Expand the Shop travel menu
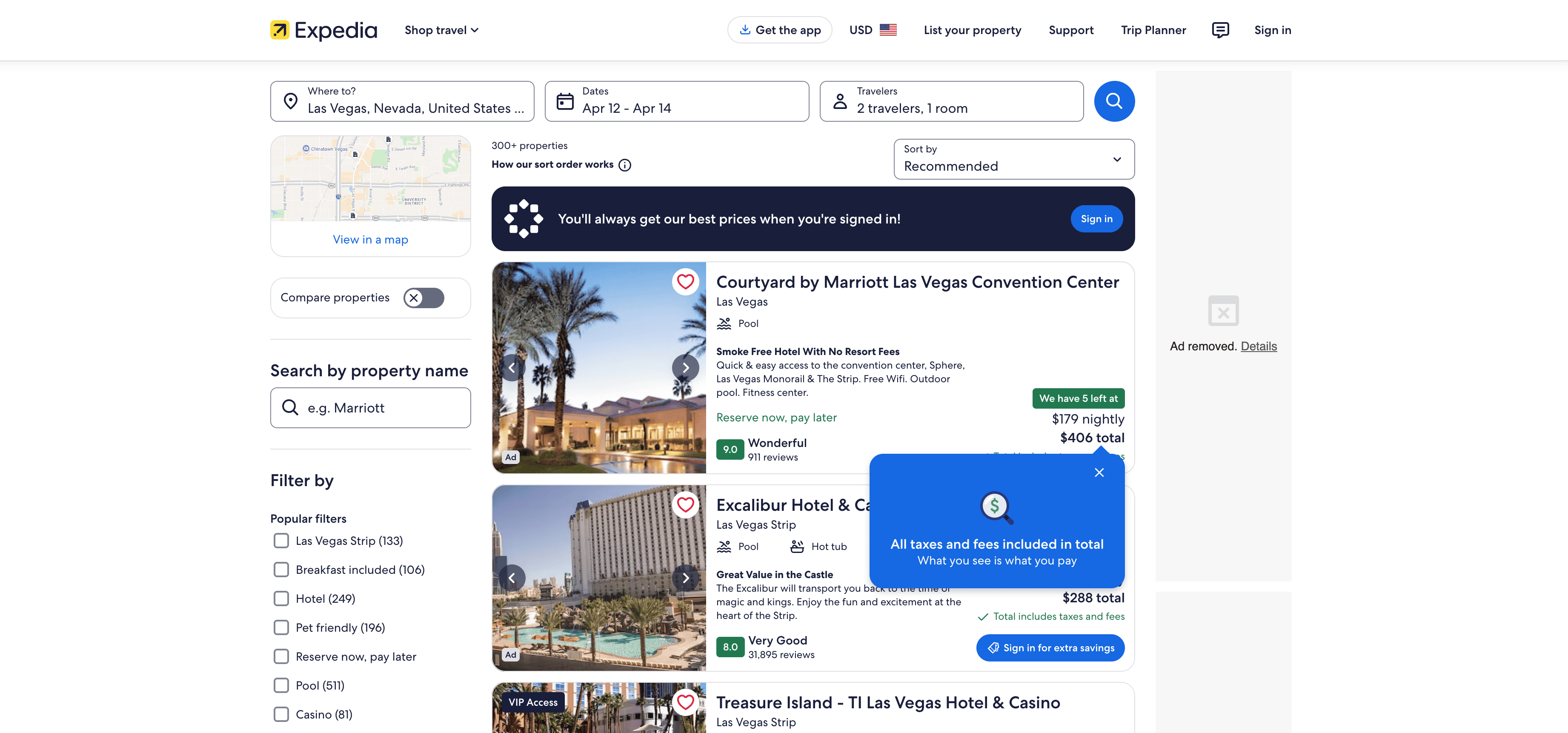The width and height of the screenshot is (1568, 733). pyautogui.click(x=441, y=30)
